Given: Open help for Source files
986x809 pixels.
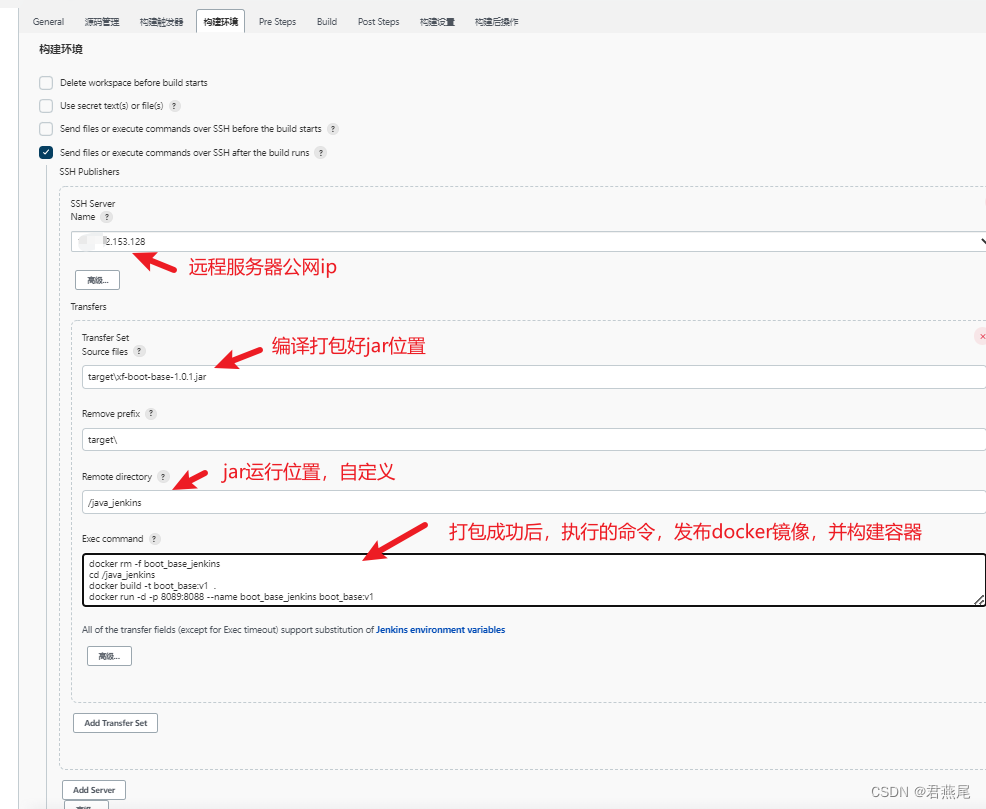Looking at the screenshot, I should (140, 351).
